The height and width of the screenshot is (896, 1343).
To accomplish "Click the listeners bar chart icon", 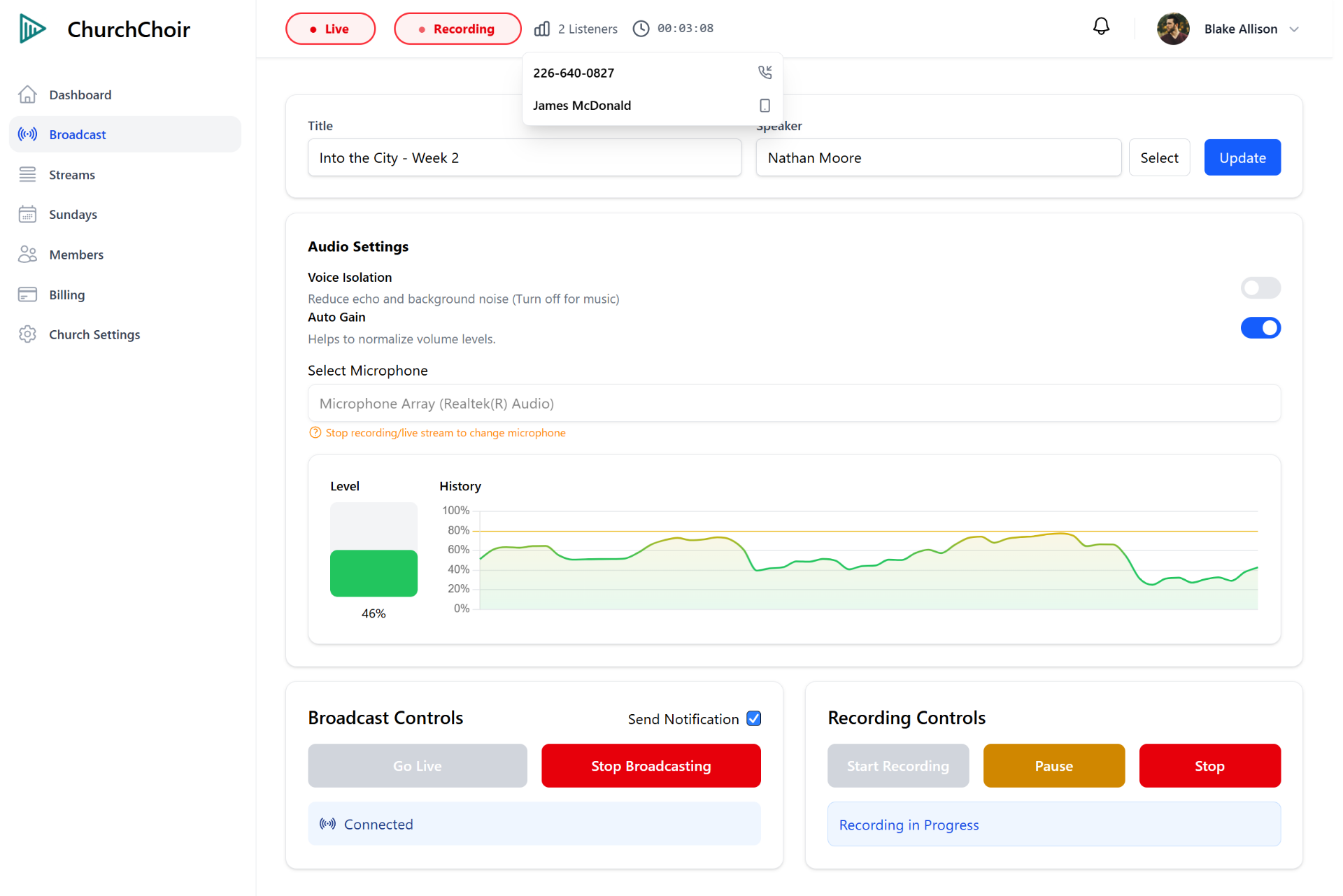I will click(x=541, y=29).
